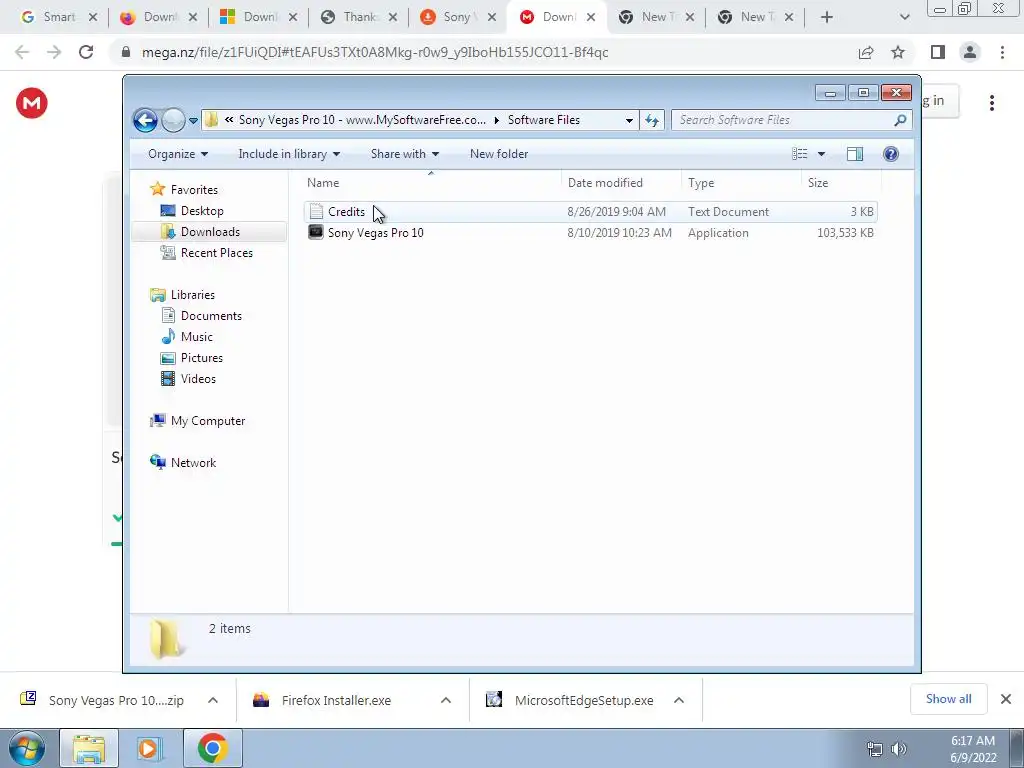The height and width of the screenshot is (768, 1024).
Task: Toggle Chrome side panel icon
Action: (x=938, y=52)
